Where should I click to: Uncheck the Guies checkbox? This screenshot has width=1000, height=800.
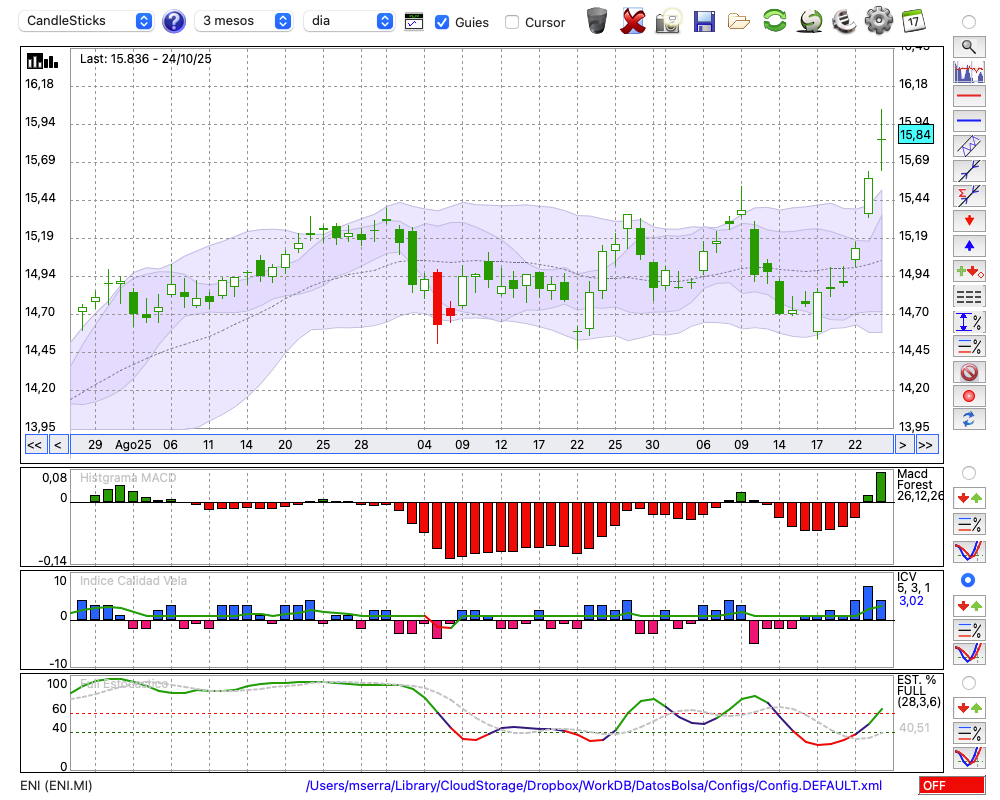click(442, 22)
